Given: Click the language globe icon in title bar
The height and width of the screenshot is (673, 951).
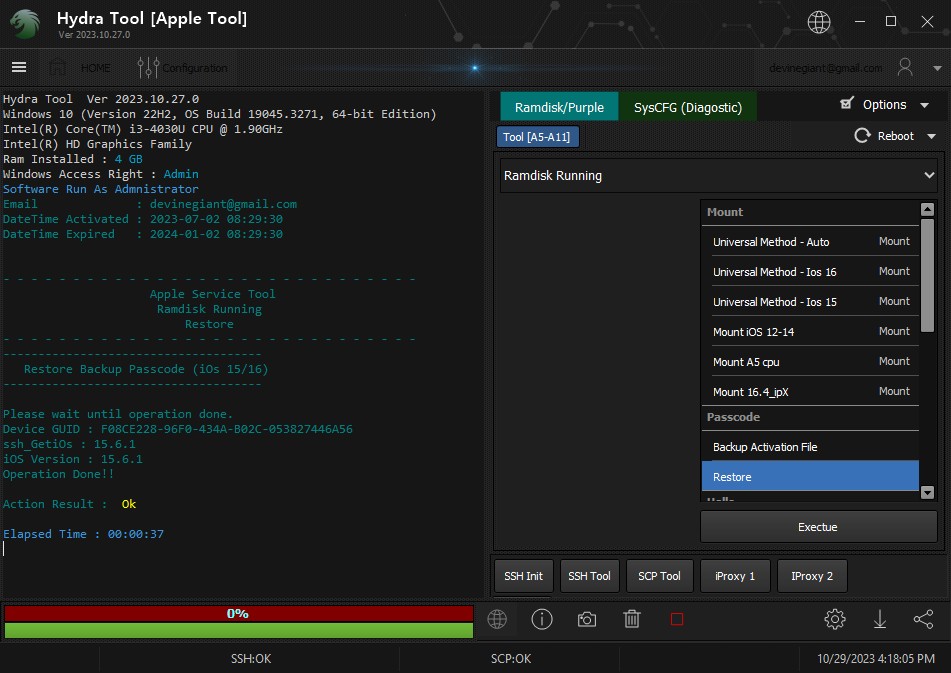Looking at the screenshot, I should coord(819,22).
